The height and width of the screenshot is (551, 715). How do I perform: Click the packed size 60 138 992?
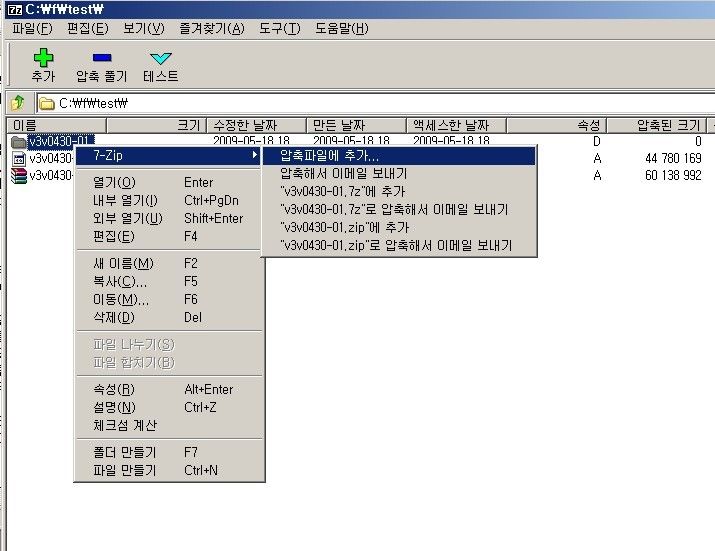point(674,176)
